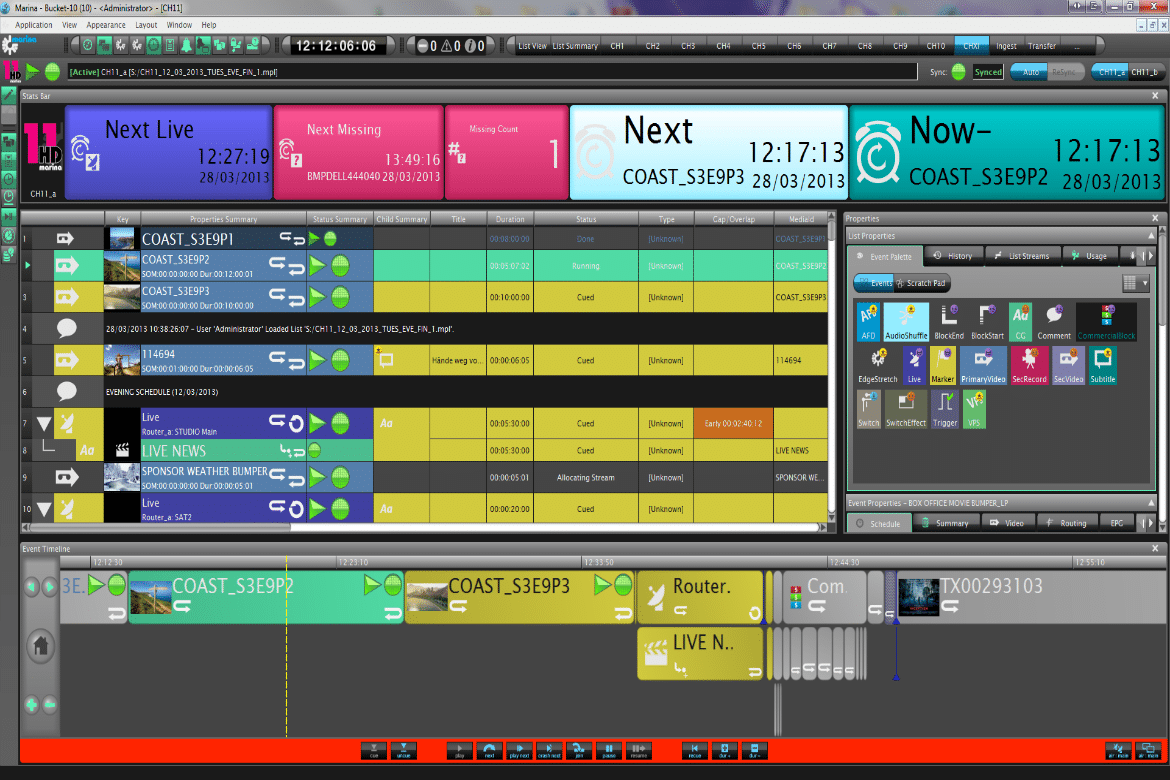Click the Marker event icon

click(942, 366)
